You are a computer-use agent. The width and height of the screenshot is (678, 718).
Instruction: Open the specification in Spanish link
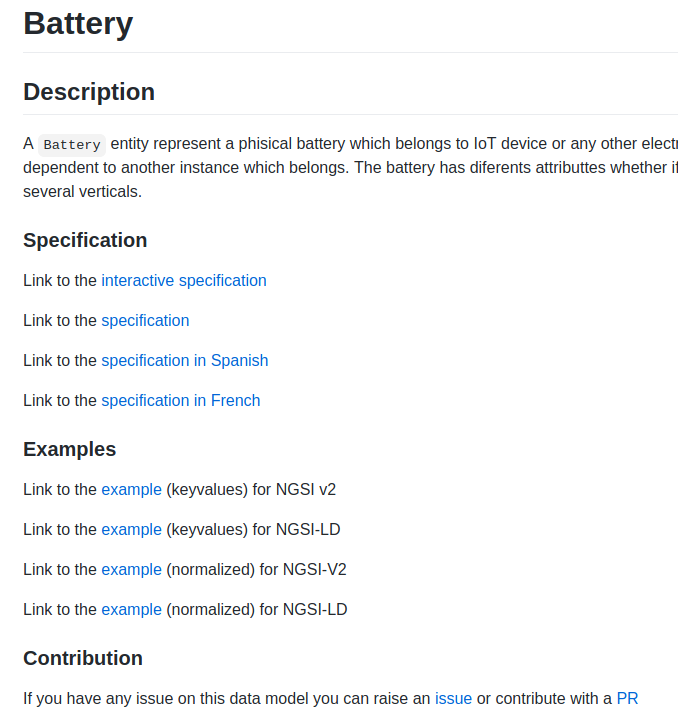click(x=185, y=361)
